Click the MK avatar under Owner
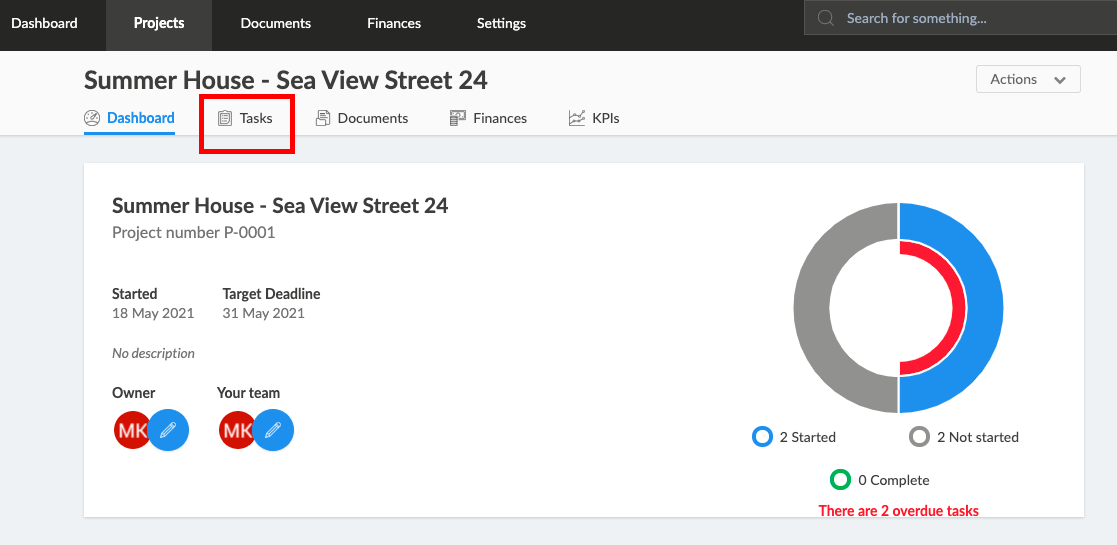 click(132, 430)
